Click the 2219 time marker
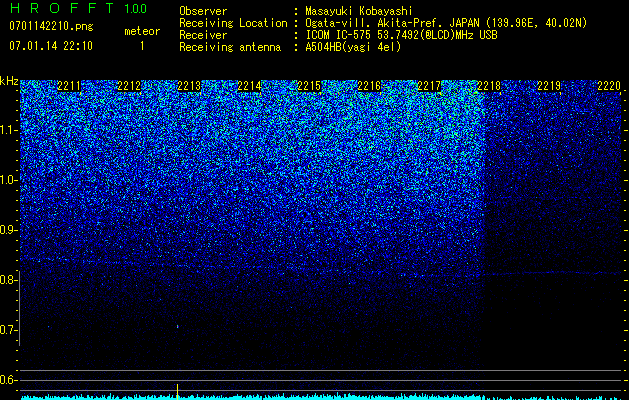The width and height of the screenshot is (629, 400). click(x=549, y=86)
